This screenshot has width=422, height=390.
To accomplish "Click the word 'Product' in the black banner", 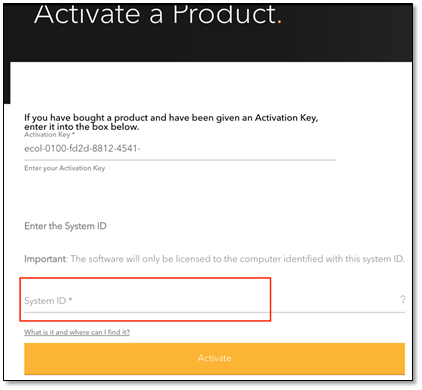I will [x=224, y=15].
